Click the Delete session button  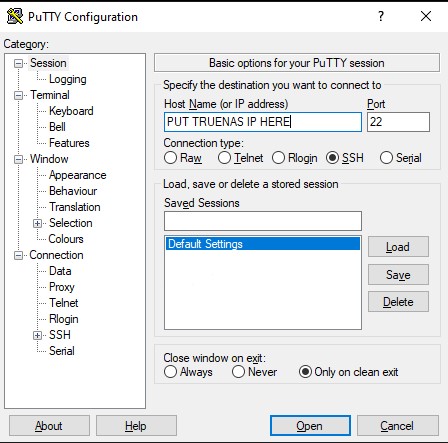click(x=398, y=302)
